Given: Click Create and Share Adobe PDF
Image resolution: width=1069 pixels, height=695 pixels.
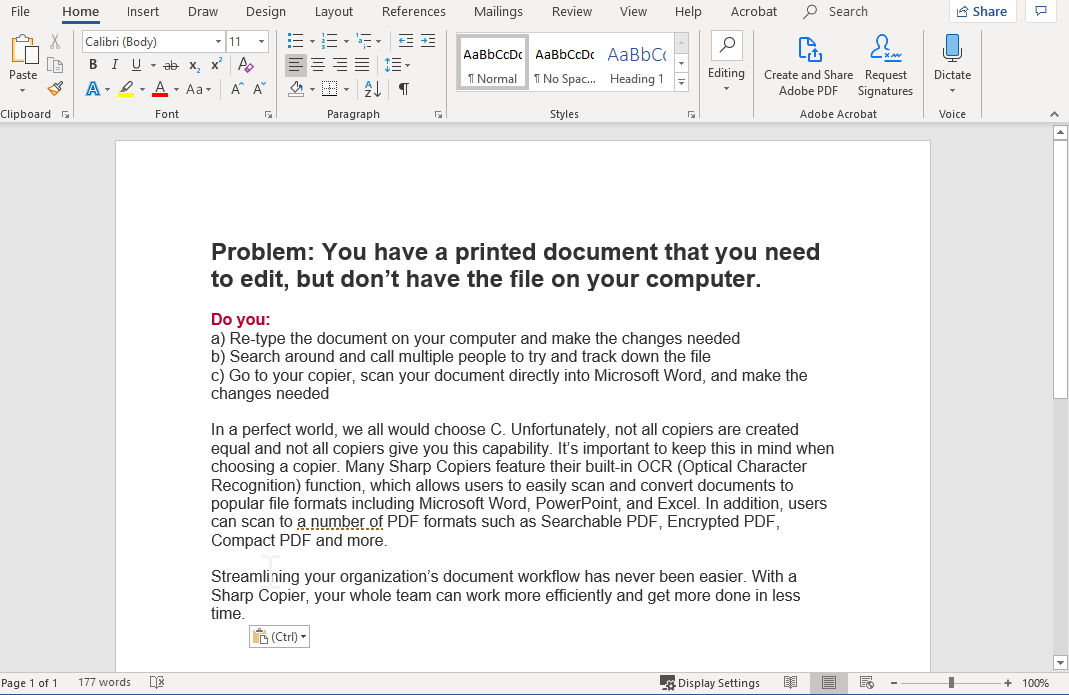Looking at the screenshot, I should [x=808, y=65].
